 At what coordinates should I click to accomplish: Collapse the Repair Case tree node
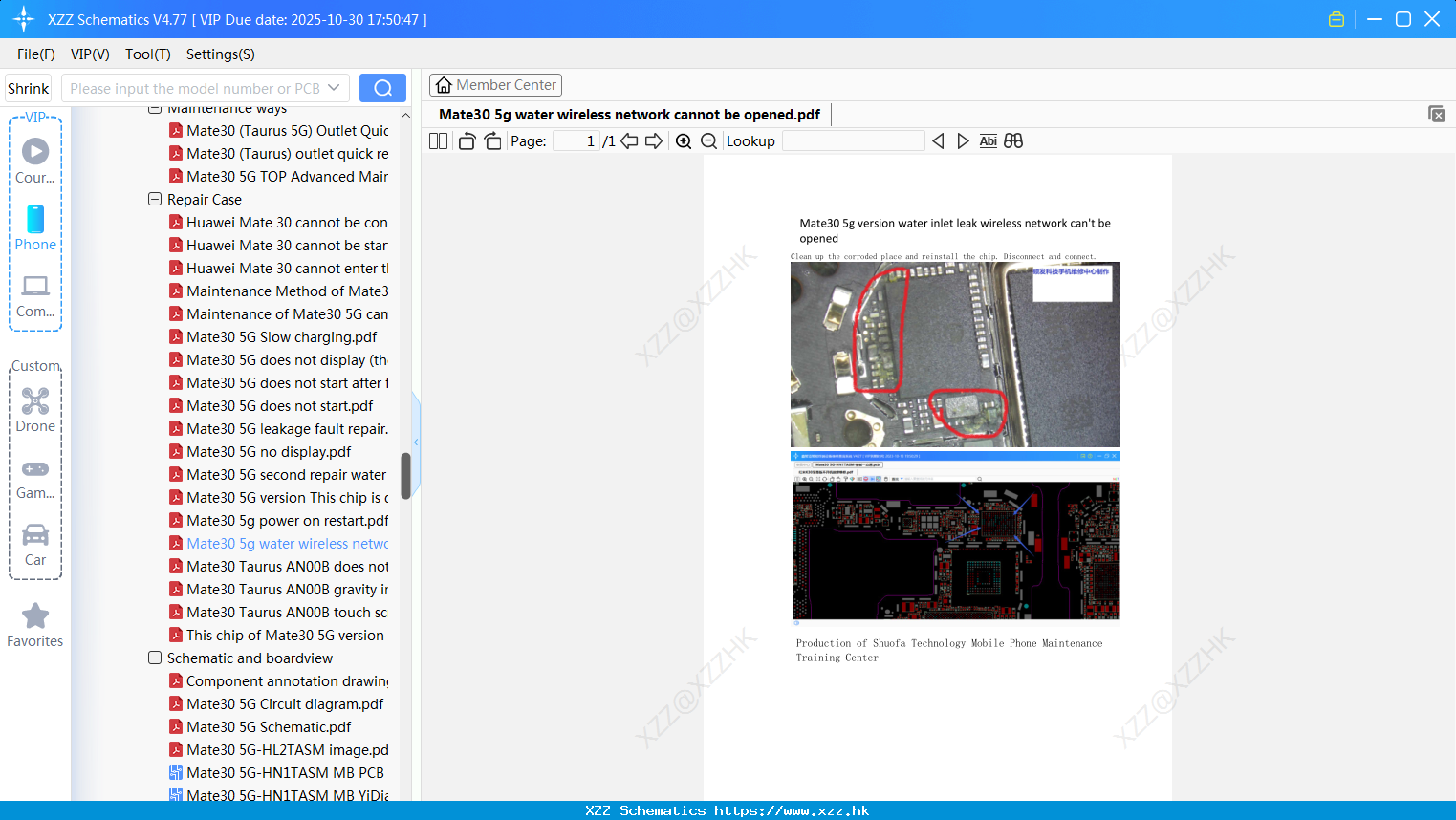155,199
